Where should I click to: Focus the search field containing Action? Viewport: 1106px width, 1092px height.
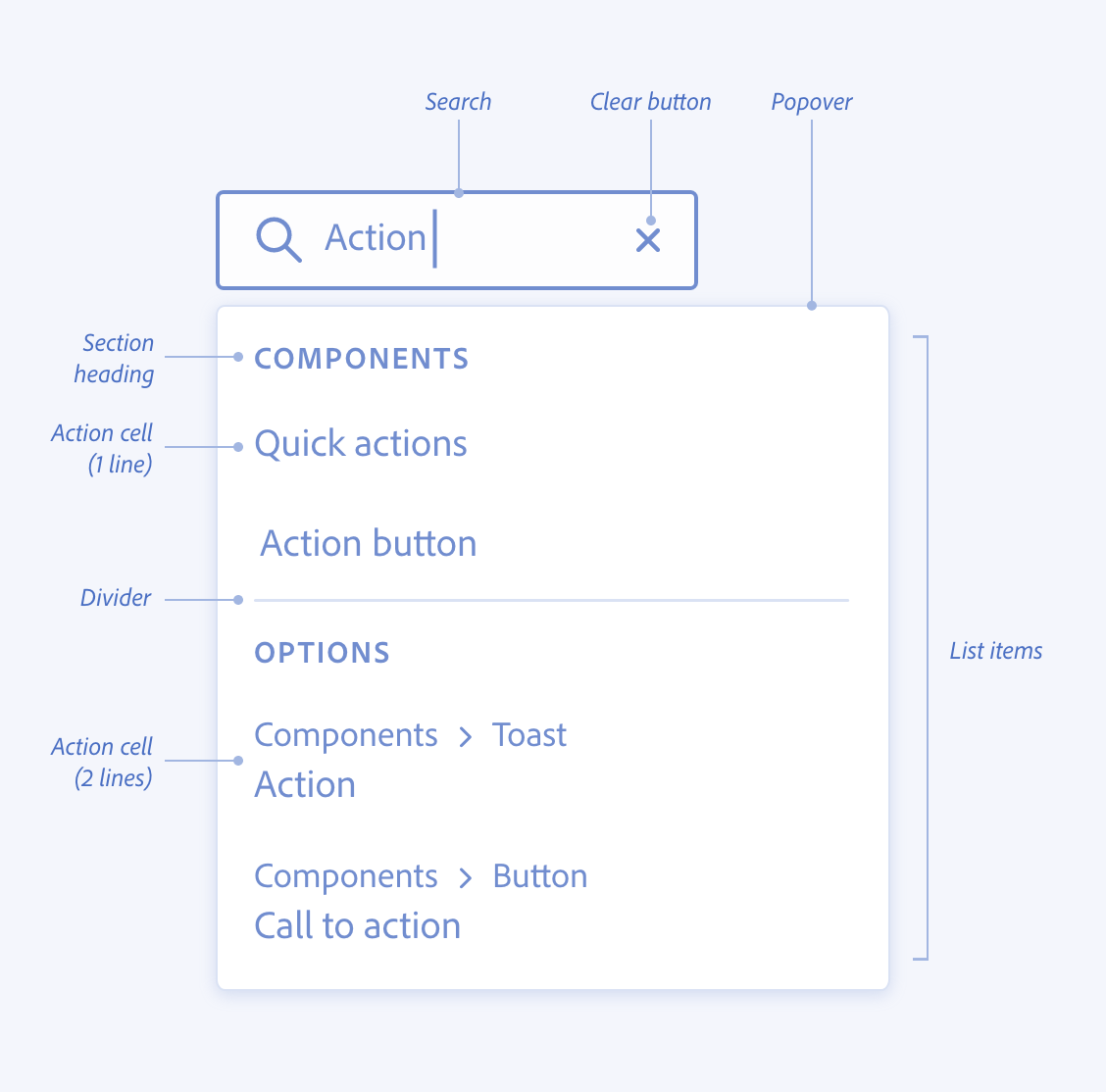pos(457,240)
